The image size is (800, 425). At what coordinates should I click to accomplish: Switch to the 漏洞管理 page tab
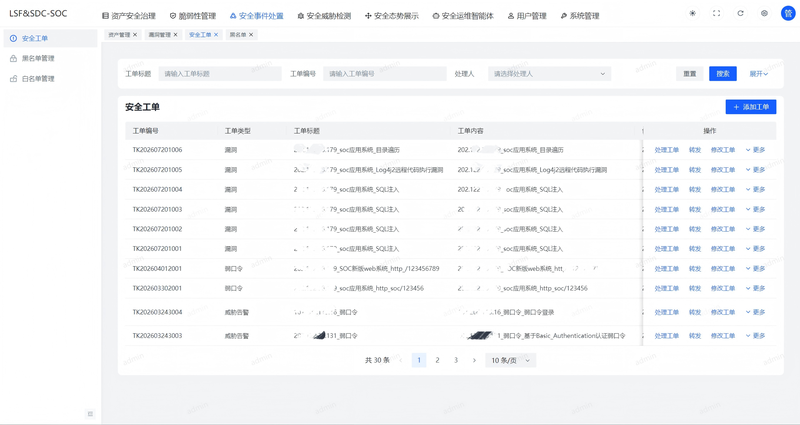(x=159, y=35)
